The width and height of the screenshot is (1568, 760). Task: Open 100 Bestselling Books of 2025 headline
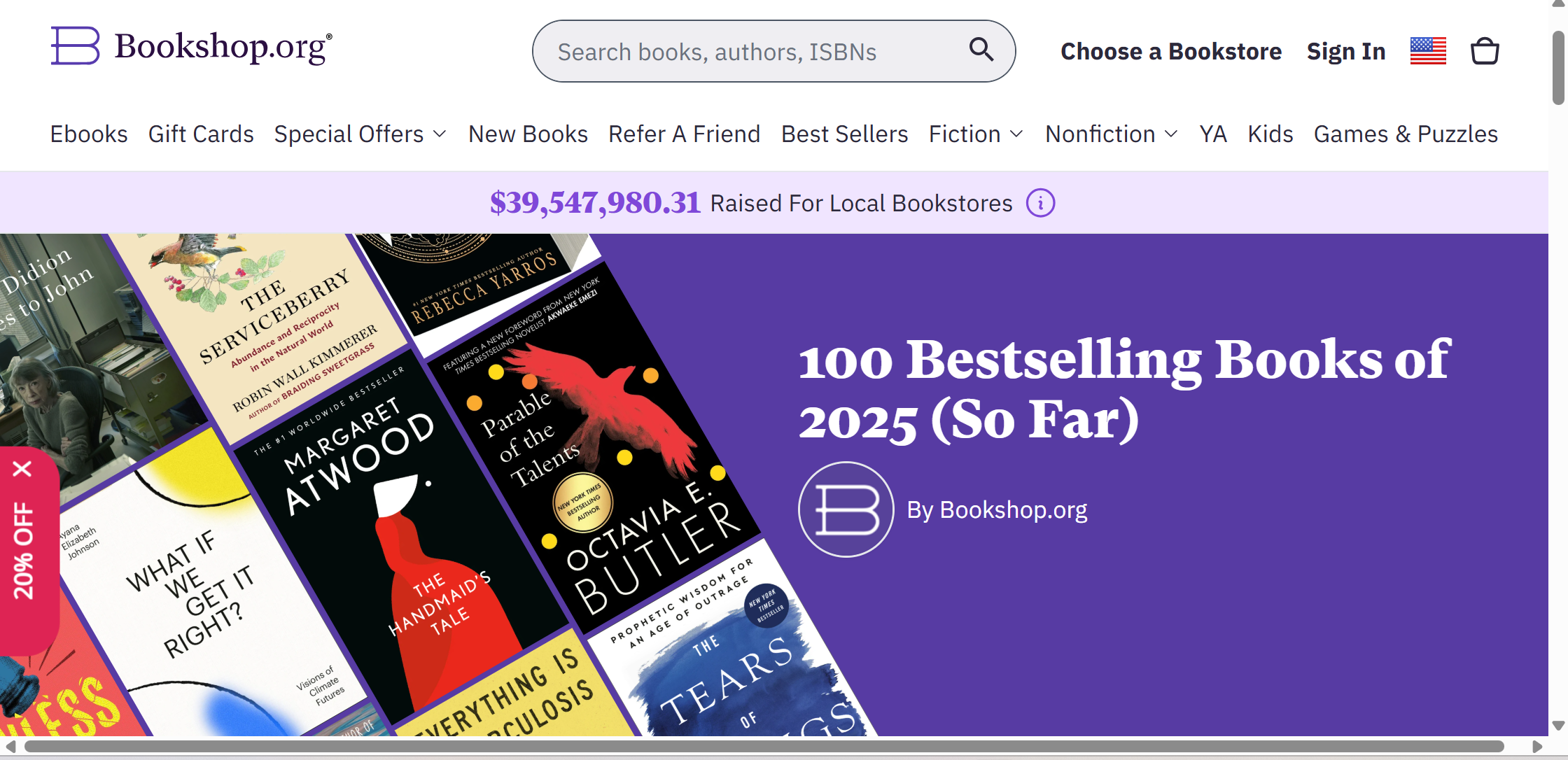1124,389
